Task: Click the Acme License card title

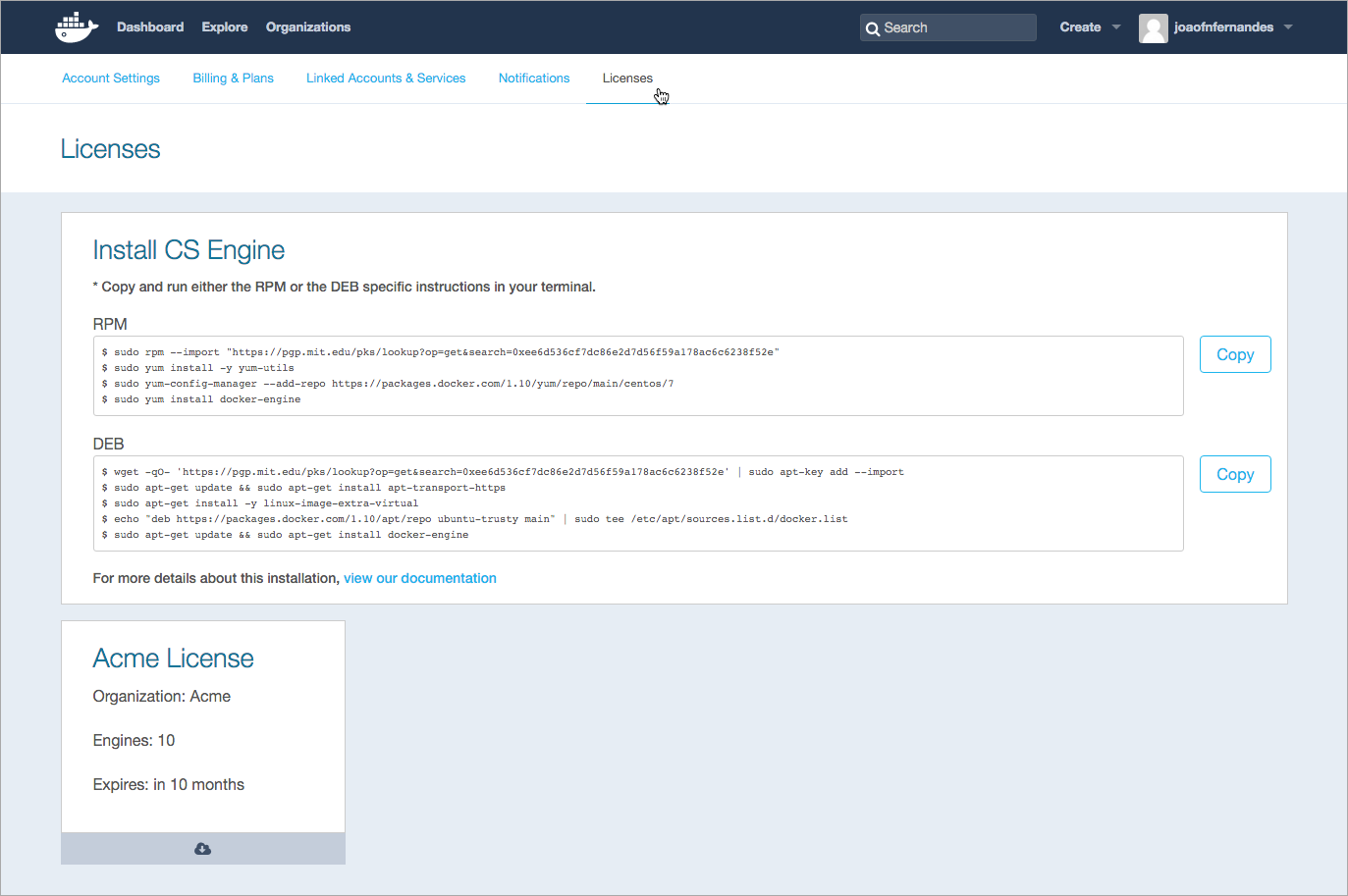Action: tap(174, 659)
